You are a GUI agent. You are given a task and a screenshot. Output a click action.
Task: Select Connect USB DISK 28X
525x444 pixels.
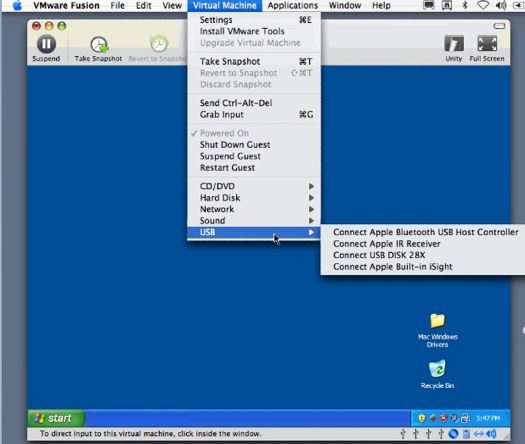pyautogui.click(x=423, y=255)
